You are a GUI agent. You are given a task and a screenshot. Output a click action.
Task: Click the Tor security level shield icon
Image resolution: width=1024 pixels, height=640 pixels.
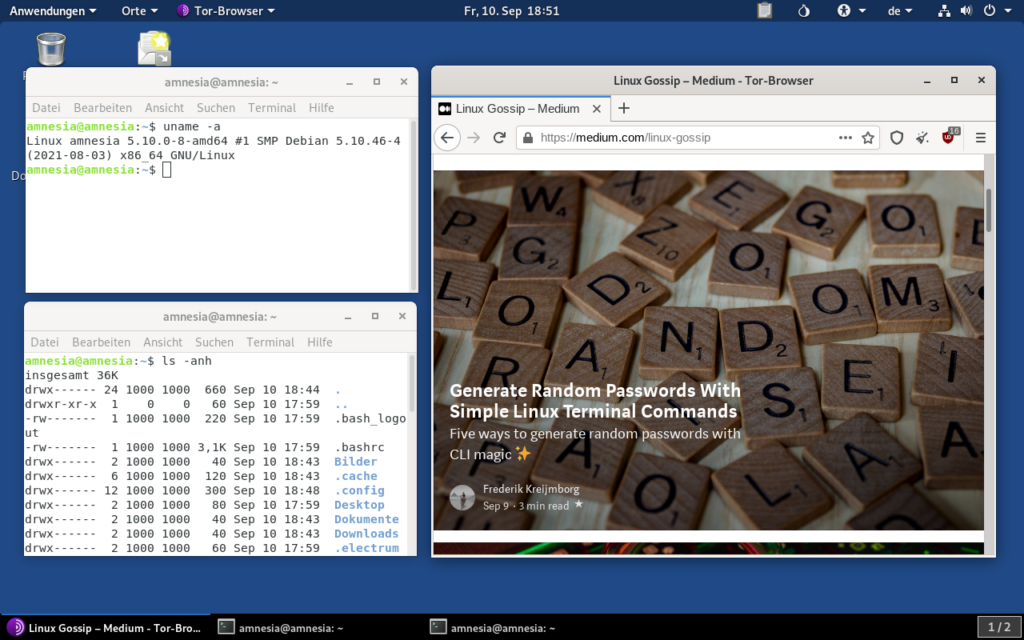point(897,138)
